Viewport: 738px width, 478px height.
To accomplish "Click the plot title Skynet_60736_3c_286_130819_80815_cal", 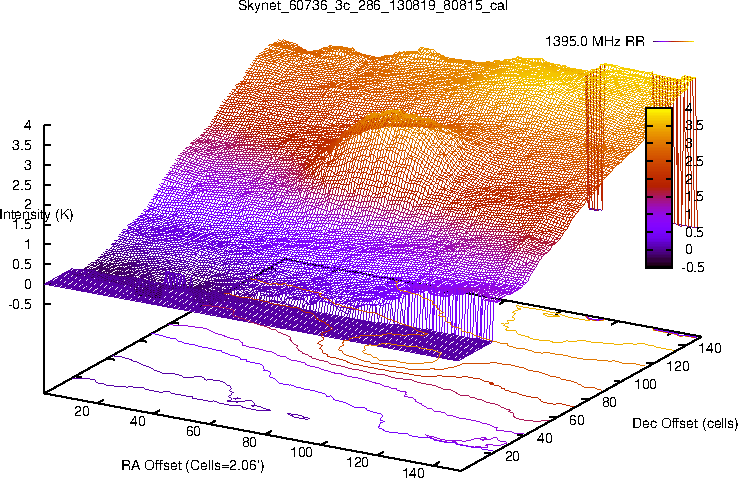I will pyautogui.click(x=372, y=6).
